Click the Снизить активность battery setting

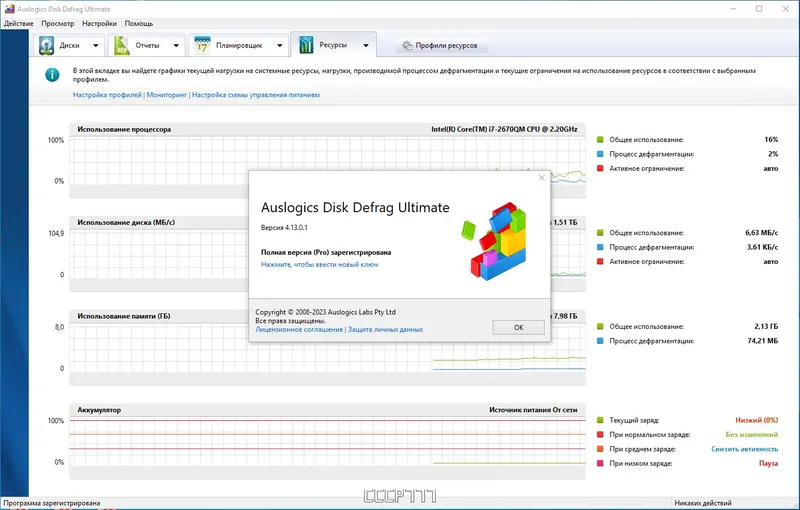coord(744,449)
